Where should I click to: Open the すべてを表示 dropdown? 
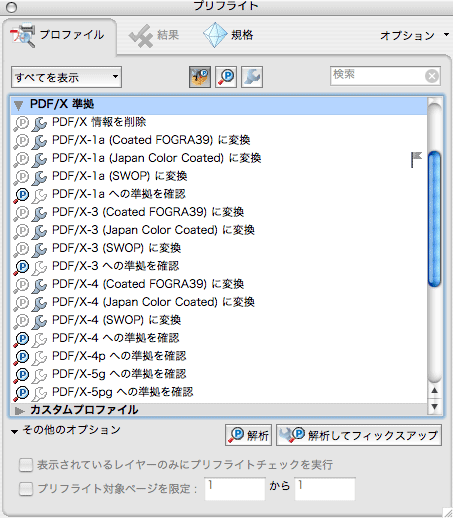[x=66, y=77]
